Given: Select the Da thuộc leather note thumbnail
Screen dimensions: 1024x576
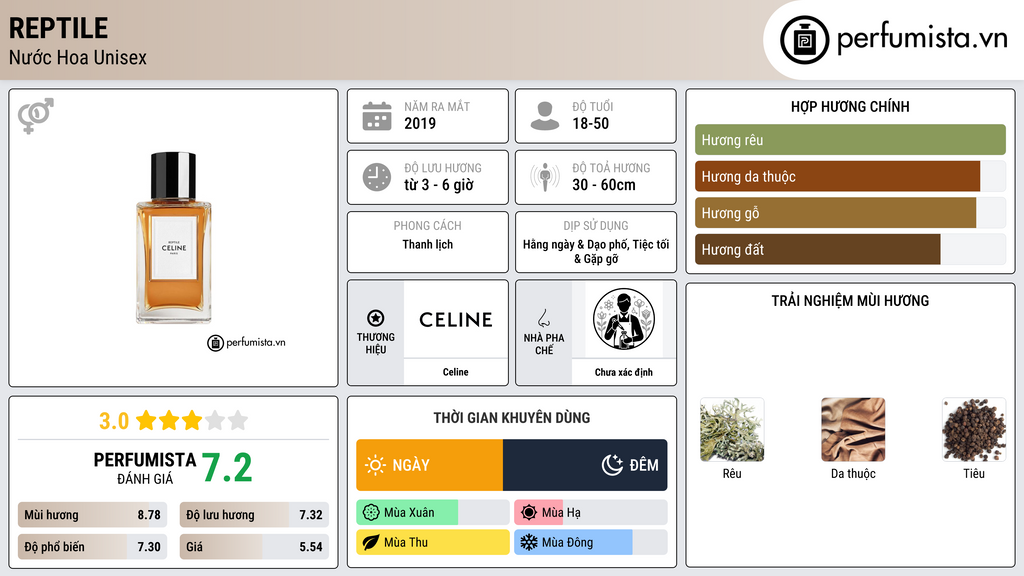Looking at the screenshot, I should (x=853, y=430).
